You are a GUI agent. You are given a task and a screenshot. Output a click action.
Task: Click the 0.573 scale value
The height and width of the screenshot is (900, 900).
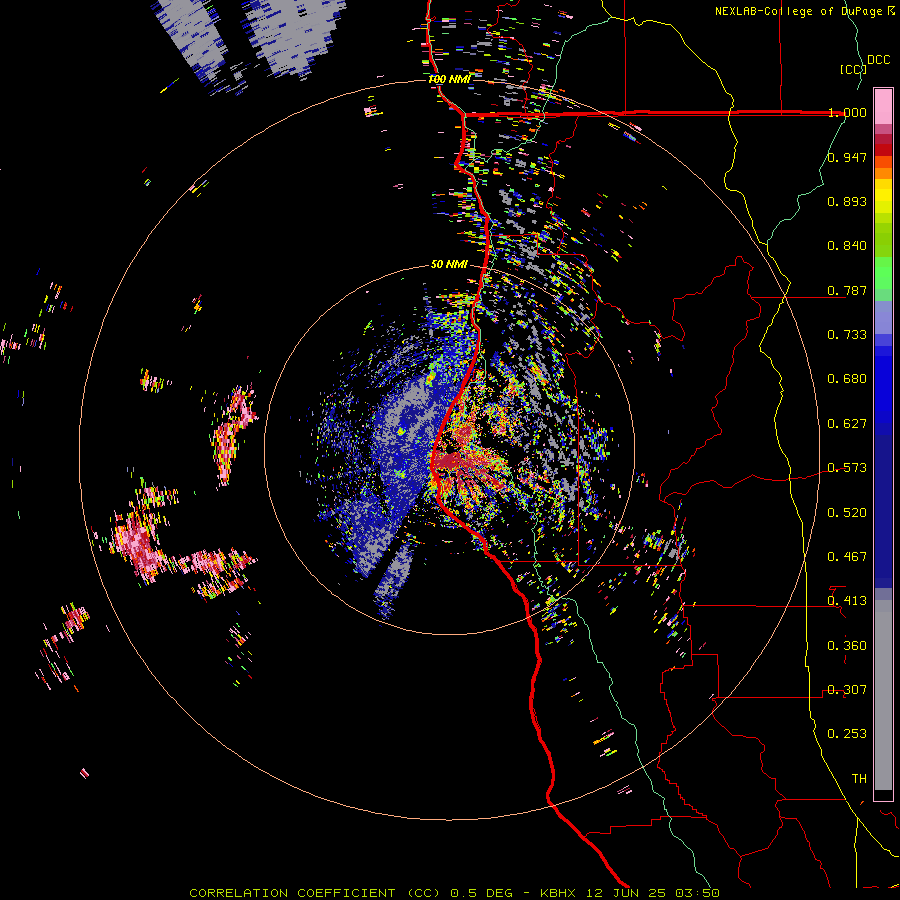(x=847, y=468)
